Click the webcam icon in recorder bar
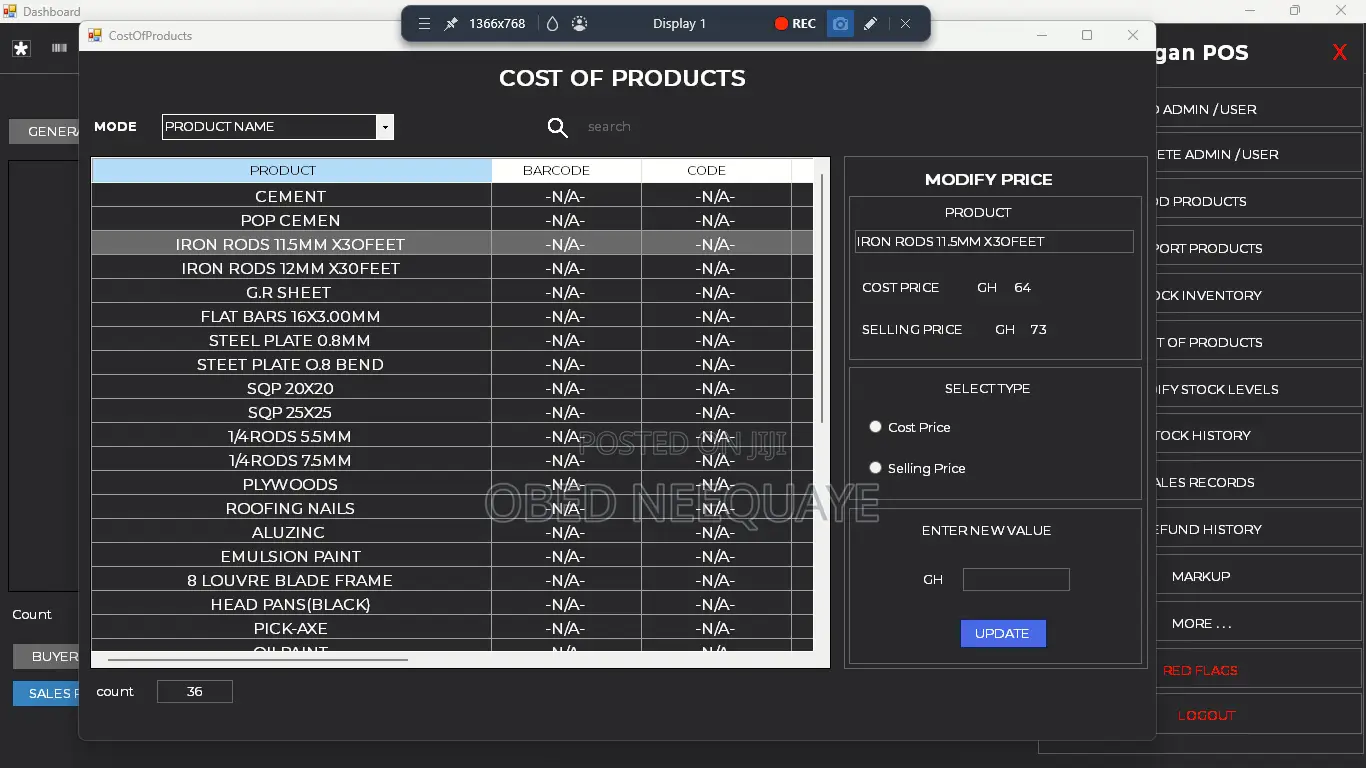Screen dimensions: 1366x768 580,24
